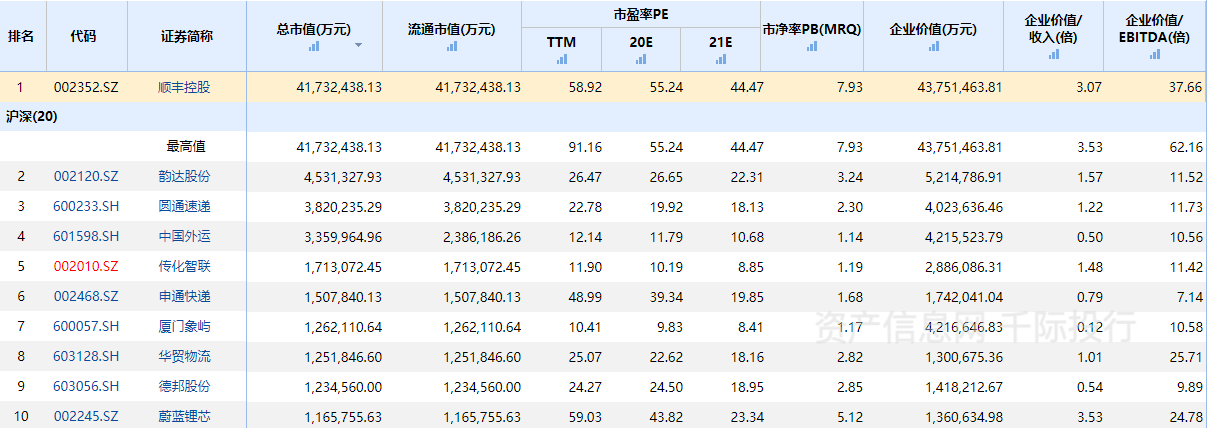Open the chart icon under TTM
The width and height of the screenshot is (1232, 428).
click(561, 59)
